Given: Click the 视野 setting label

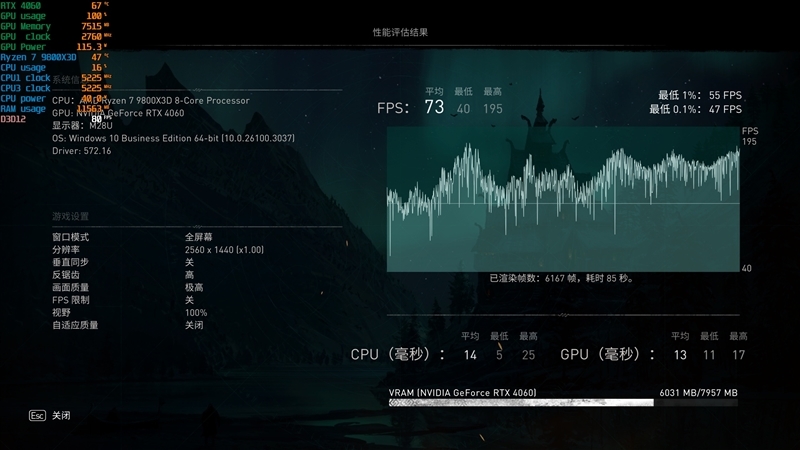Looking at the screenshot, I should pyautogui.click(x=61, y=313).
